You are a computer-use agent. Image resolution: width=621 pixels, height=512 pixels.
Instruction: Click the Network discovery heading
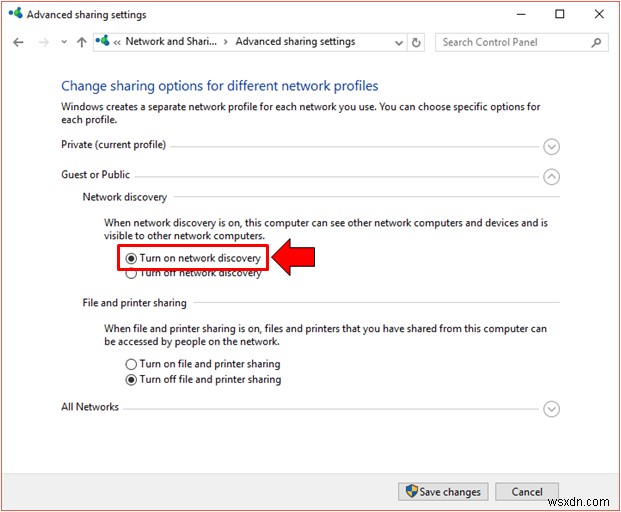(125, 197)
